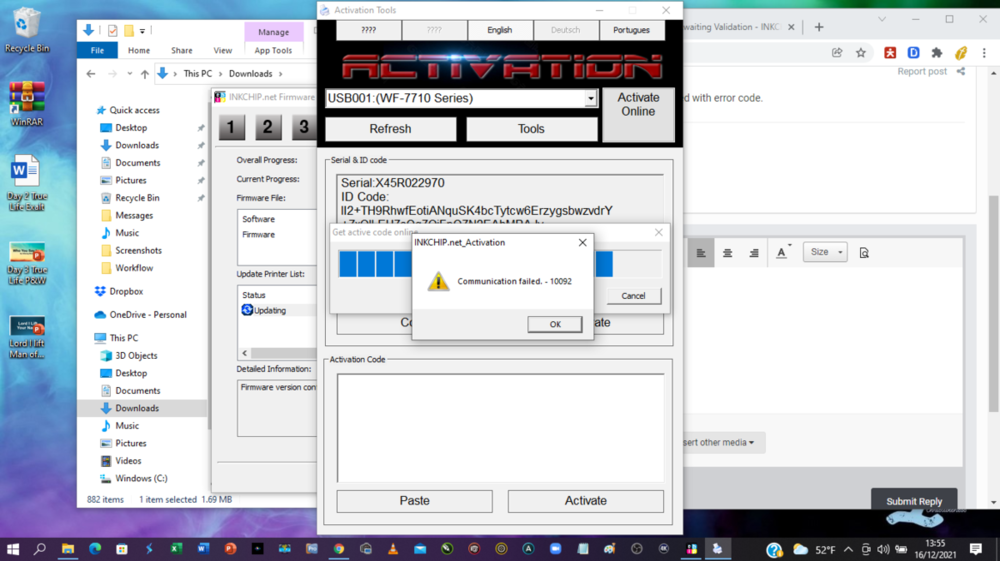Click inside the Activation Code text box

point(501,428)
